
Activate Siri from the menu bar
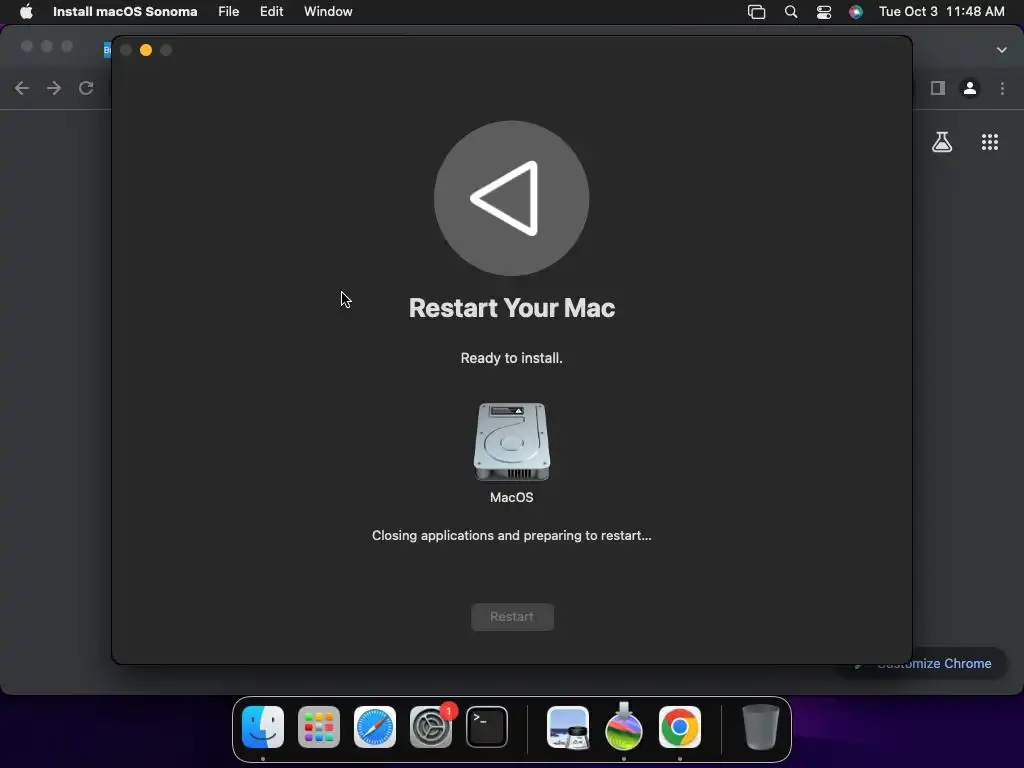point(856,12)
